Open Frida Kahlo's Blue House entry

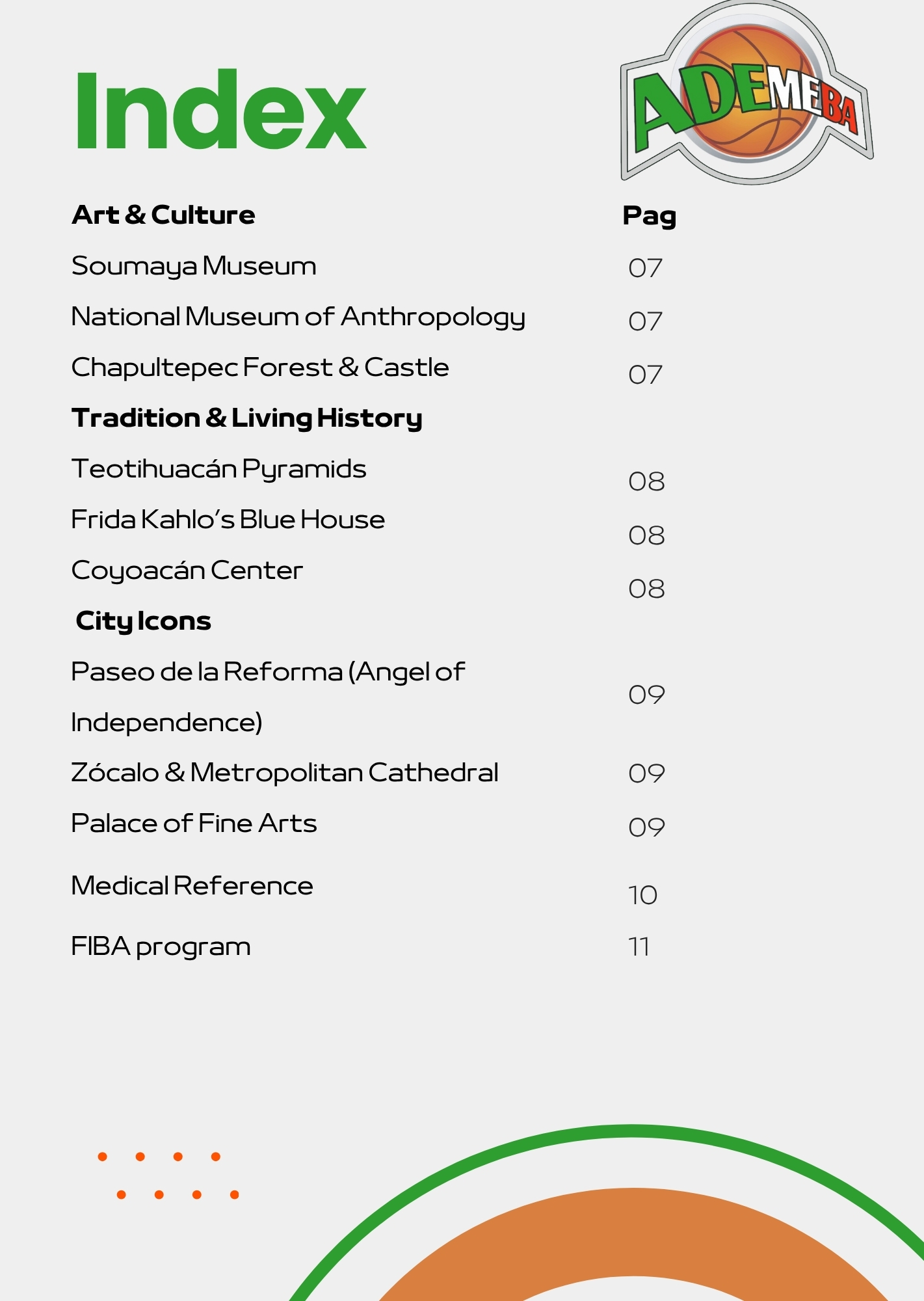(x=228, y=520)
